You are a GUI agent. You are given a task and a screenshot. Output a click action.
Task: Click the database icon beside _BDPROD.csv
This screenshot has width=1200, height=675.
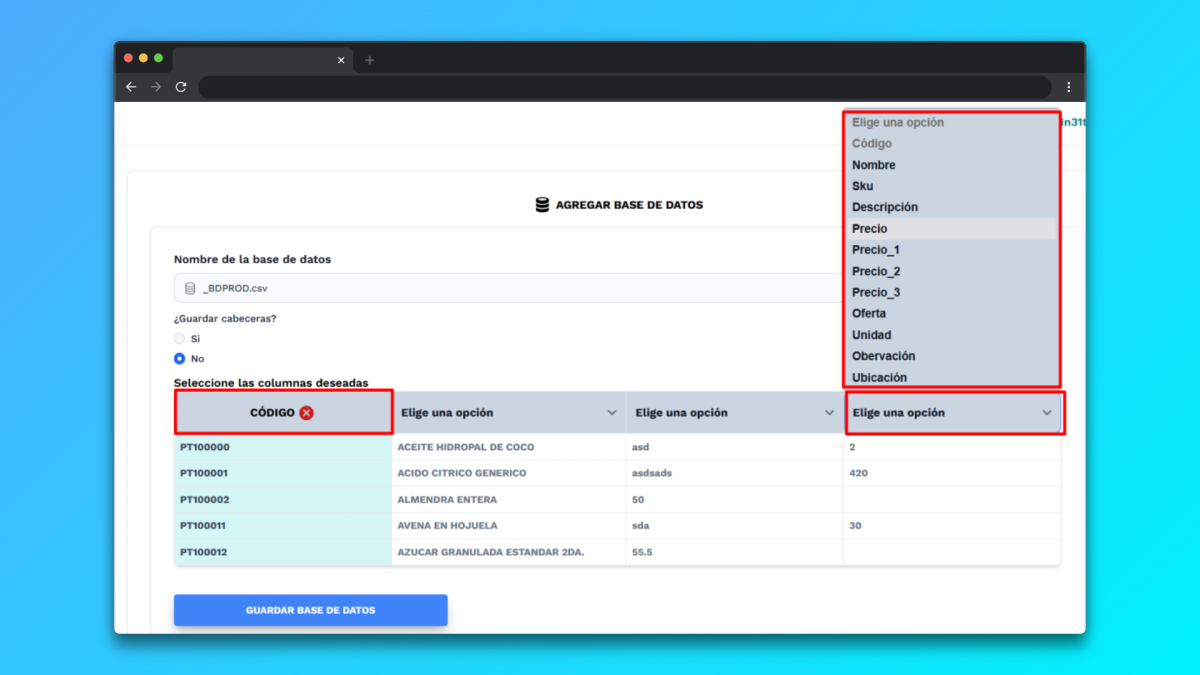tap(190, 289)
